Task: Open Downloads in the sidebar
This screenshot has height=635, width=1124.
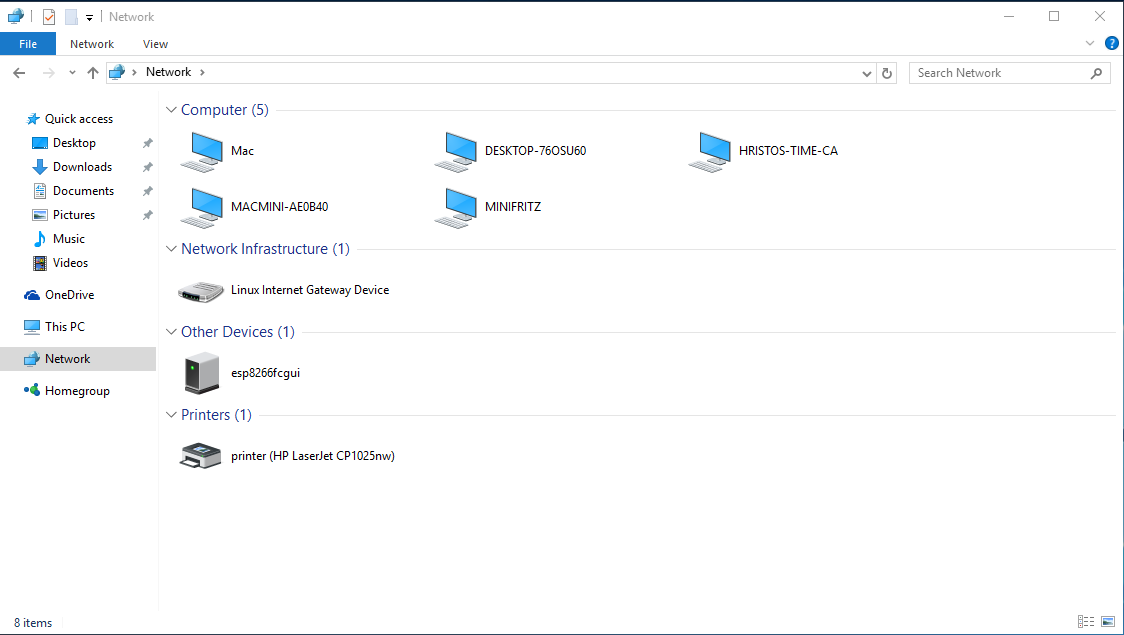Action: click(x=82, y=167)
